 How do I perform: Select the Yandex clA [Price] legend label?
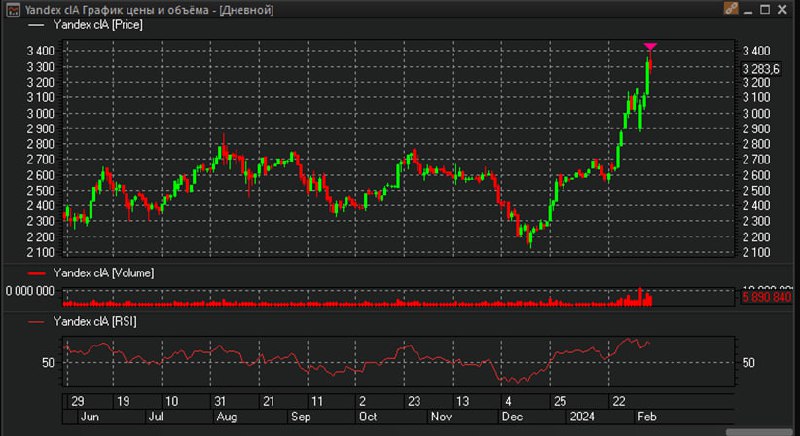(98, 24)
